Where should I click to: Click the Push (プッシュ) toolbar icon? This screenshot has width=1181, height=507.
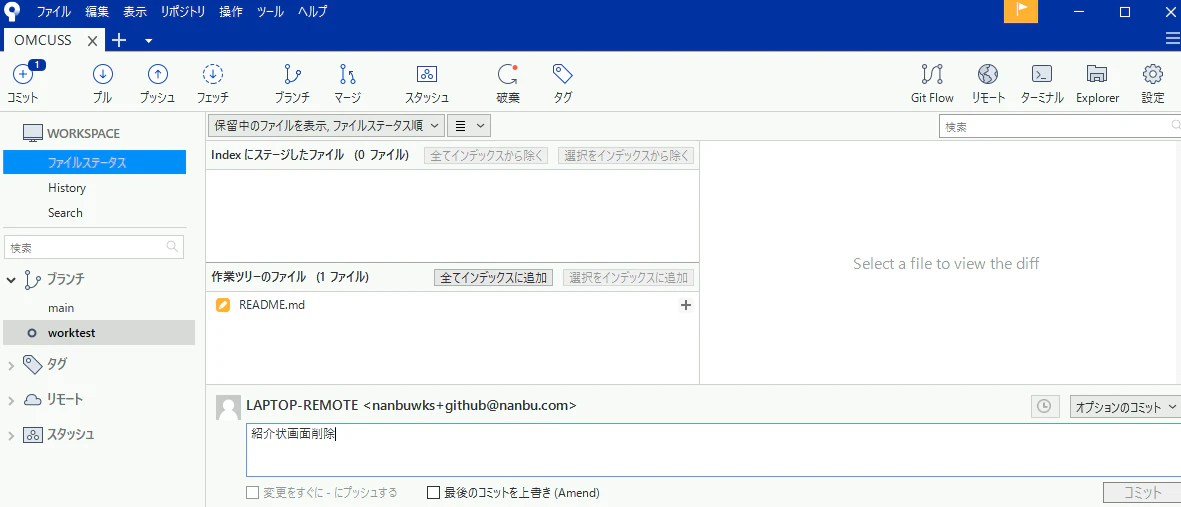click(x=157, y=74)
